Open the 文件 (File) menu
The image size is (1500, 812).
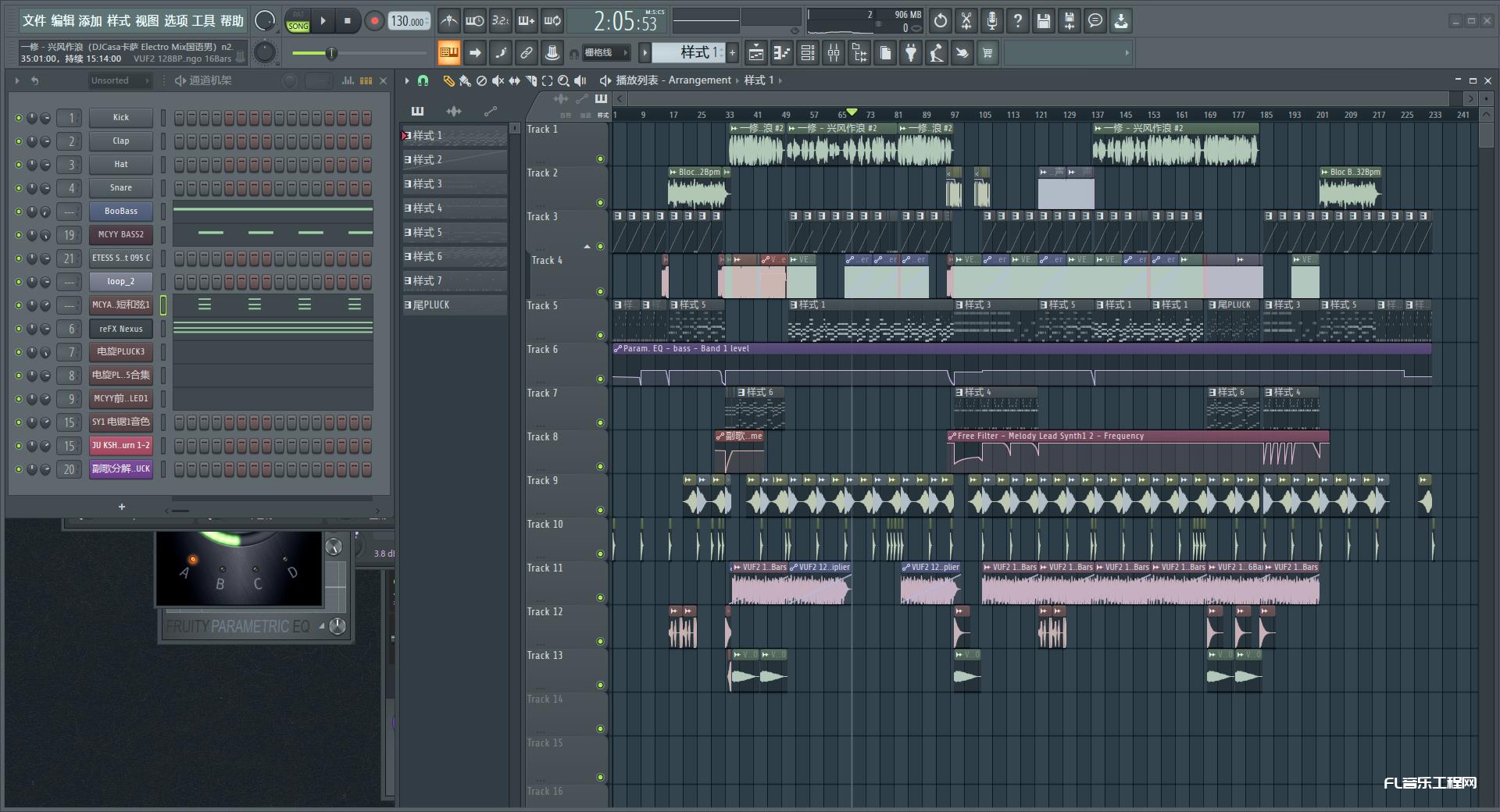click(x=34, y=20)
